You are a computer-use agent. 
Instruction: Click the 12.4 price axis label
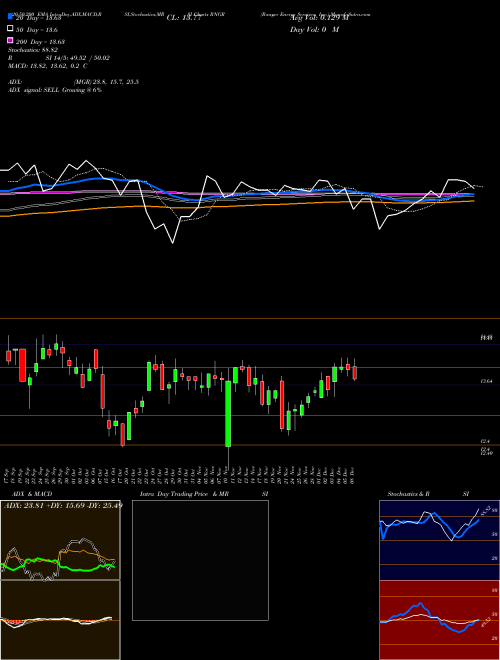[x=485, y=441]
